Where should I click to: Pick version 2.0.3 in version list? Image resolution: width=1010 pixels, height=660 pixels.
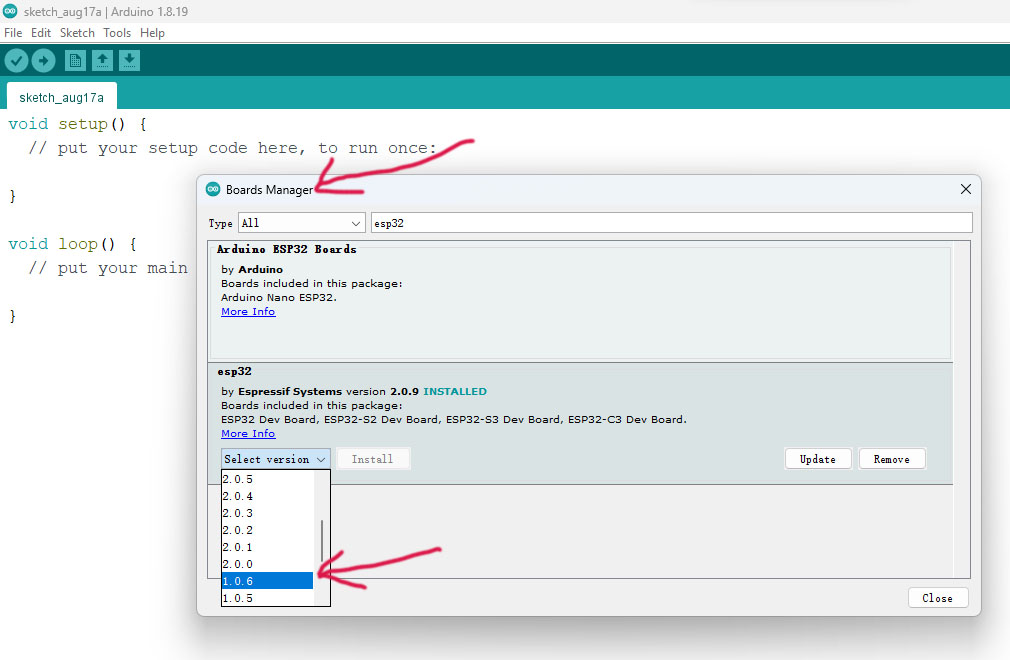pos(267,513)
